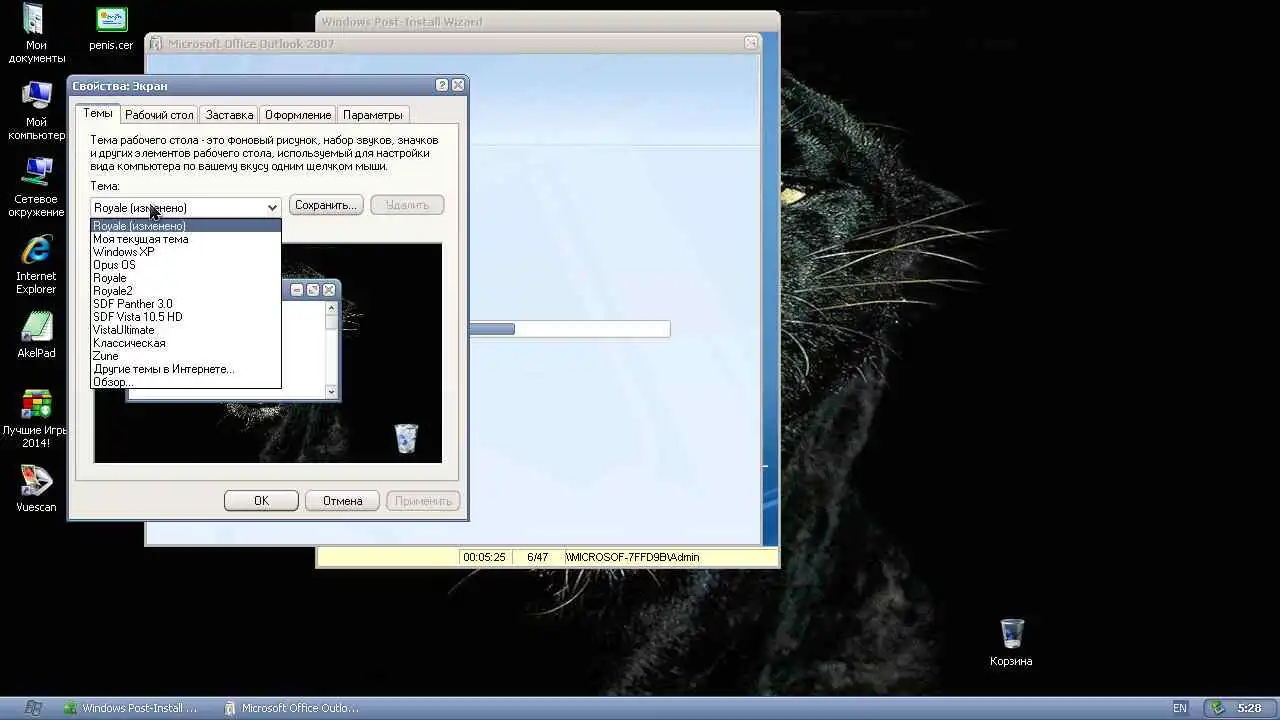Choose Zune theme from the list
The height and width of the screenshot is (720, 1280).
186,356
